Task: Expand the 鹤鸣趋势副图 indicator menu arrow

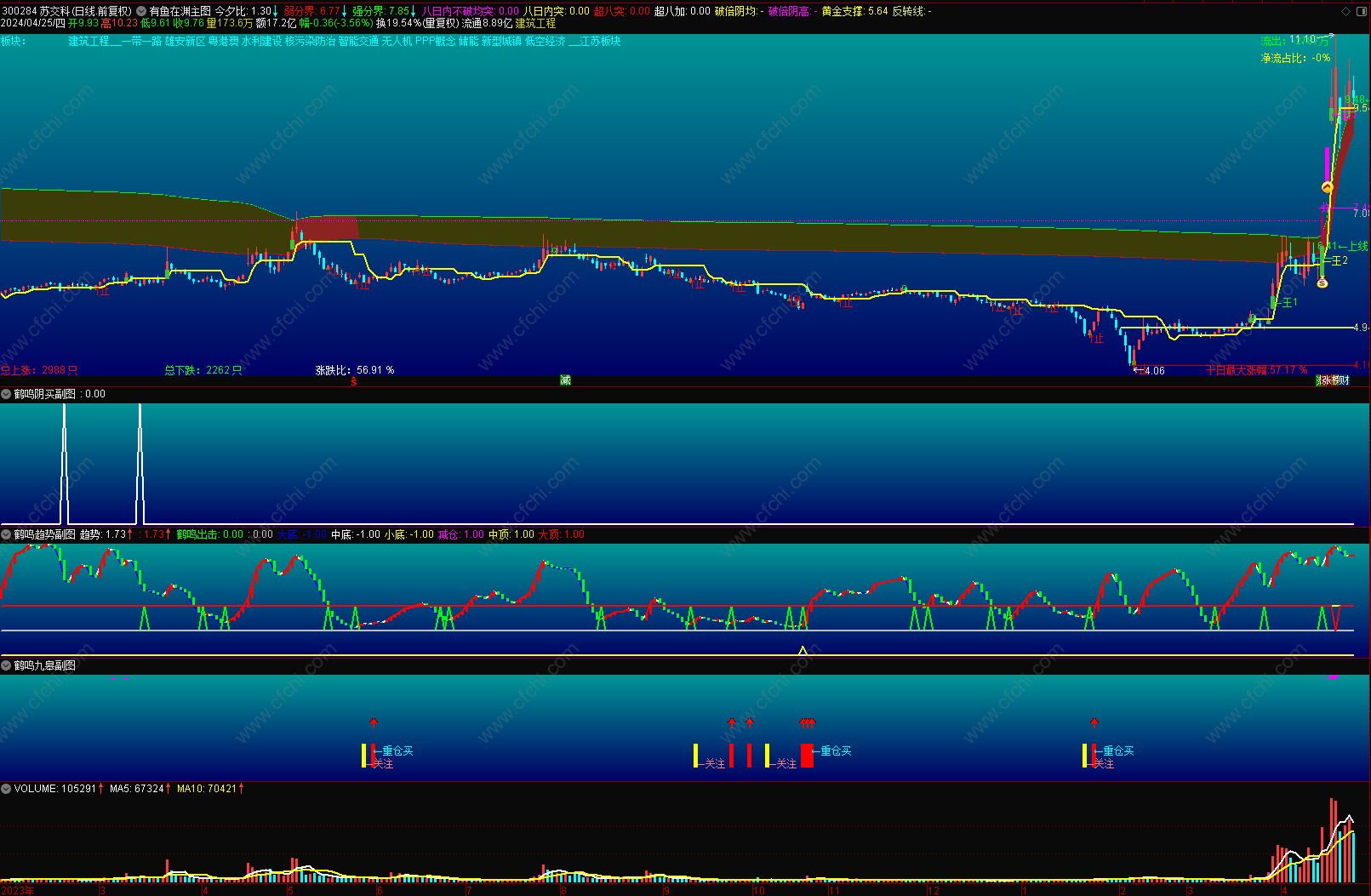Action: (x=7, y=534)
